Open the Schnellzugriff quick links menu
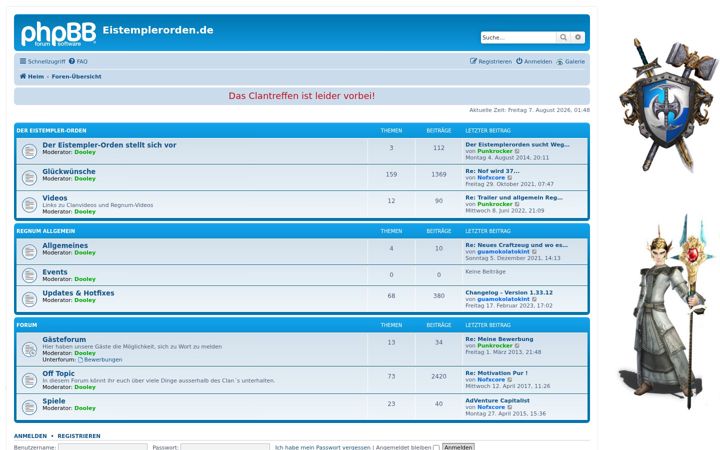Viewport: 720px width, 450px height. click(x=42, y=61)
